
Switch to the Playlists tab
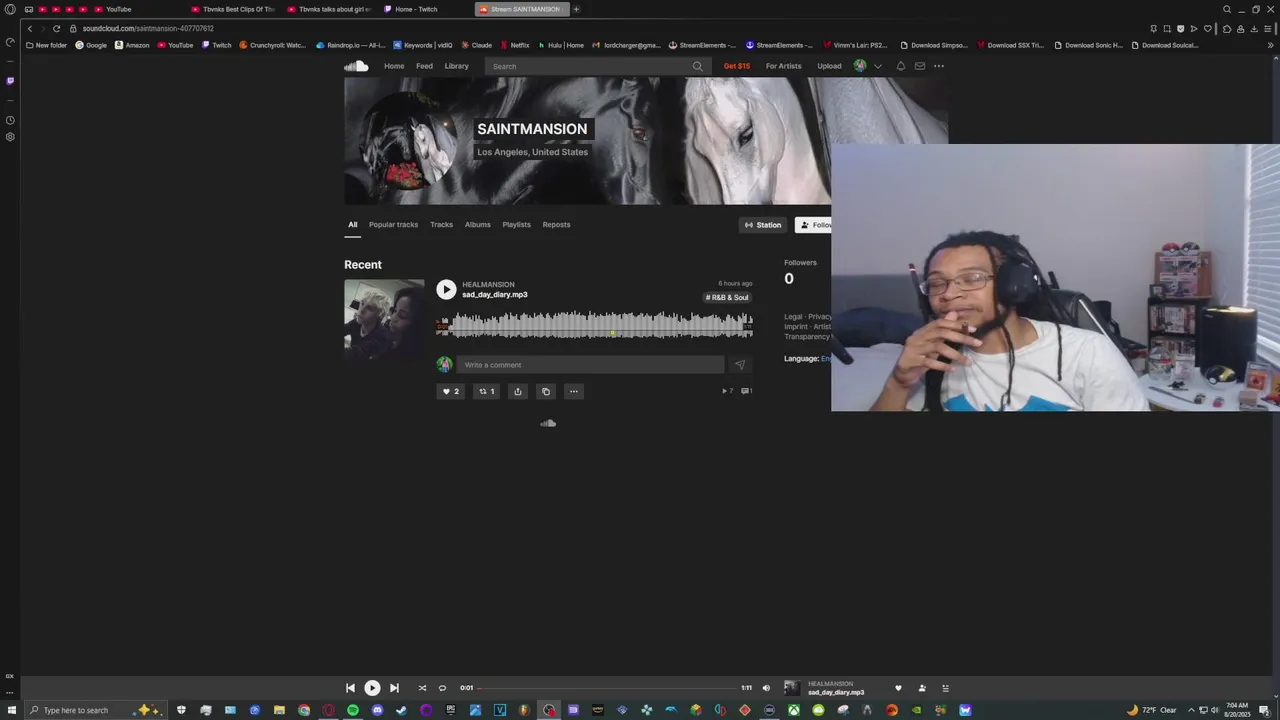click(x=516, y=224)
